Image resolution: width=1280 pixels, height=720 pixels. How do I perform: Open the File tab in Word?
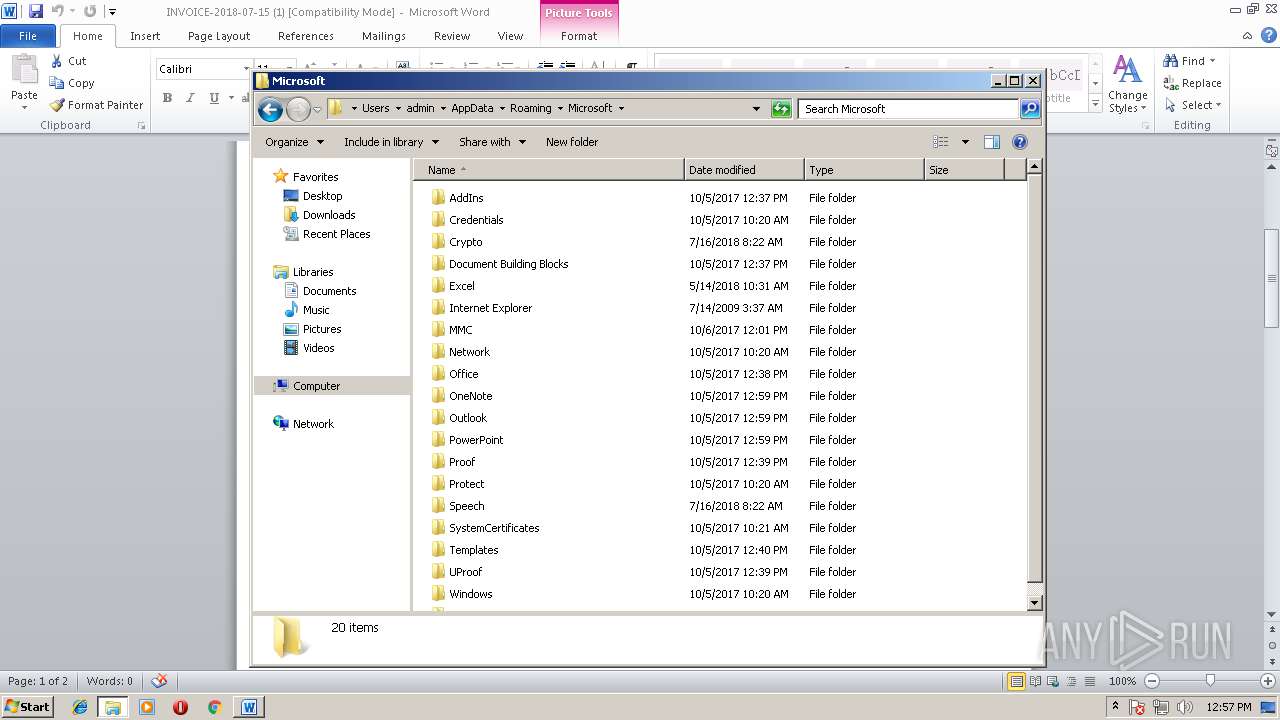[28, 36]
